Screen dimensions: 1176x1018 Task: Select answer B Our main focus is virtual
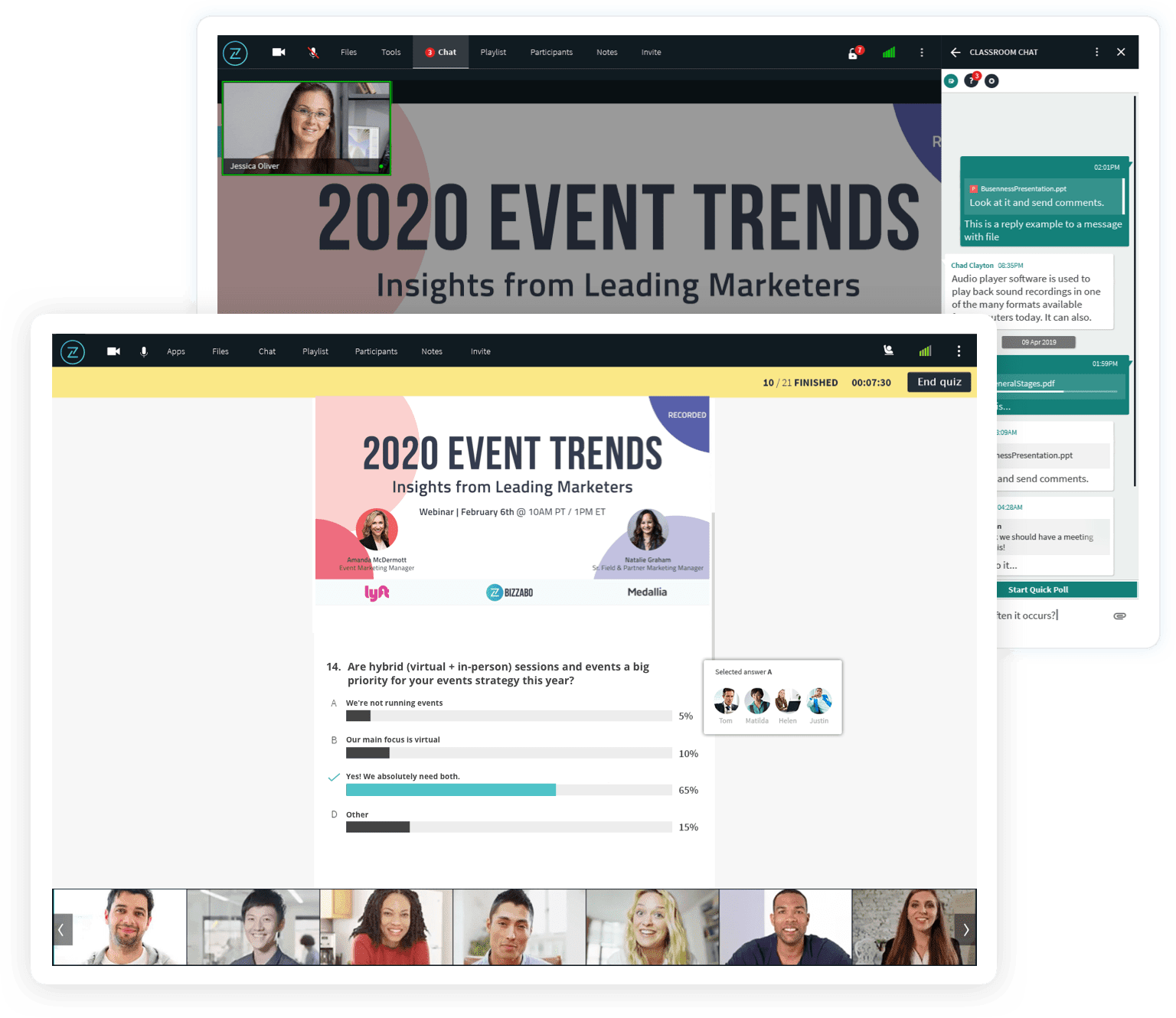point(393,739)
